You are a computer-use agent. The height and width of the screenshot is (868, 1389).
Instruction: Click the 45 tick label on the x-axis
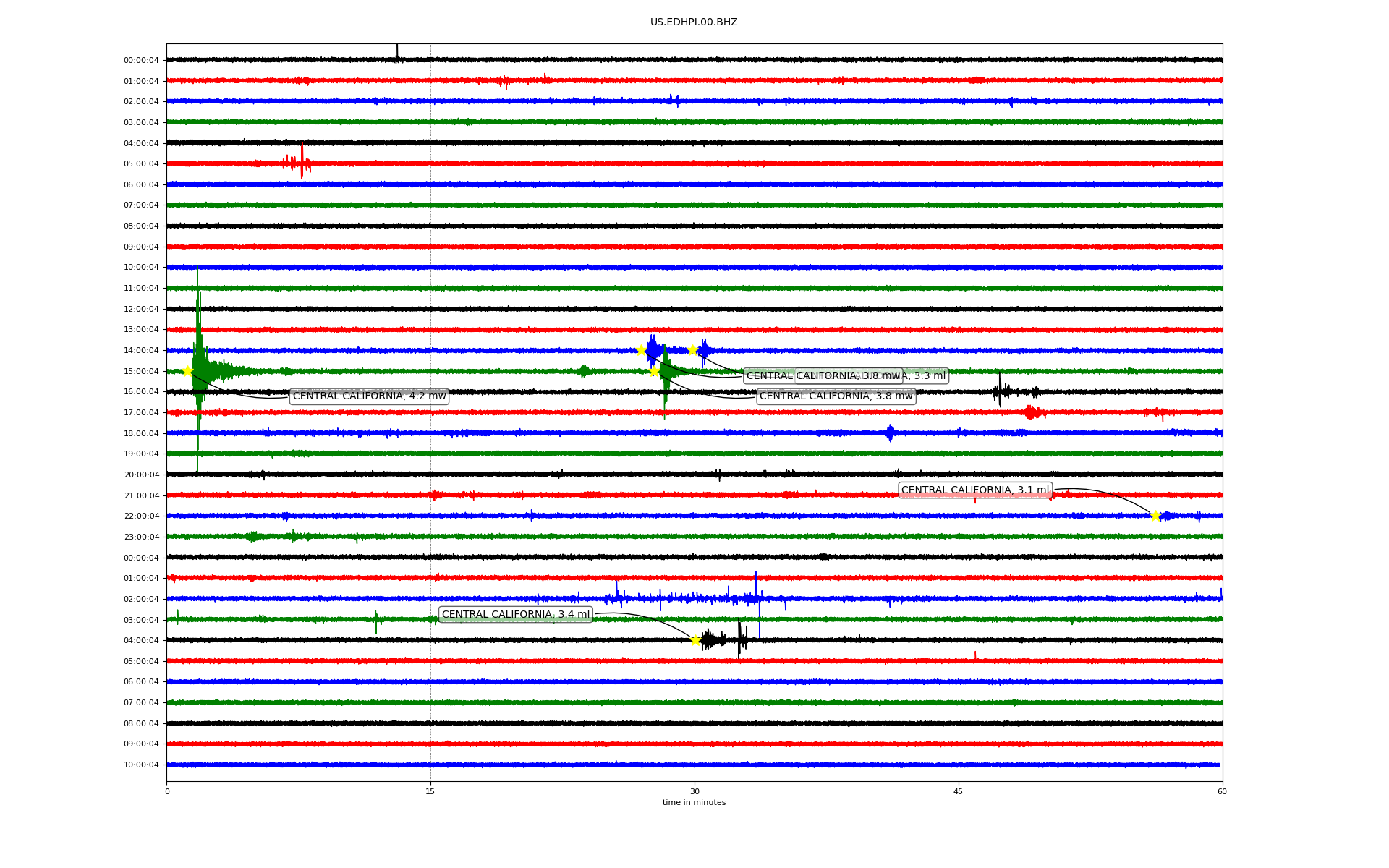pos(959,791)
